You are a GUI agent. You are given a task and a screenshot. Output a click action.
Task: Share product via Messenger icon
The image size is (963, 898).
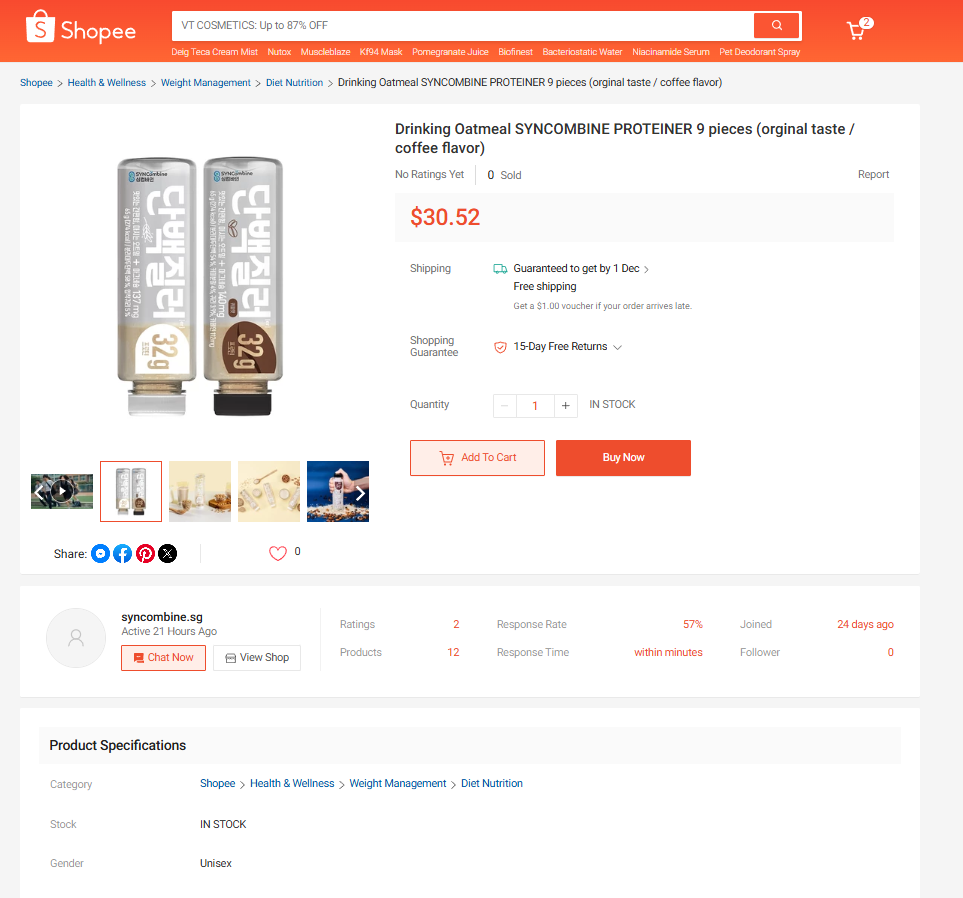pos(100,553)
